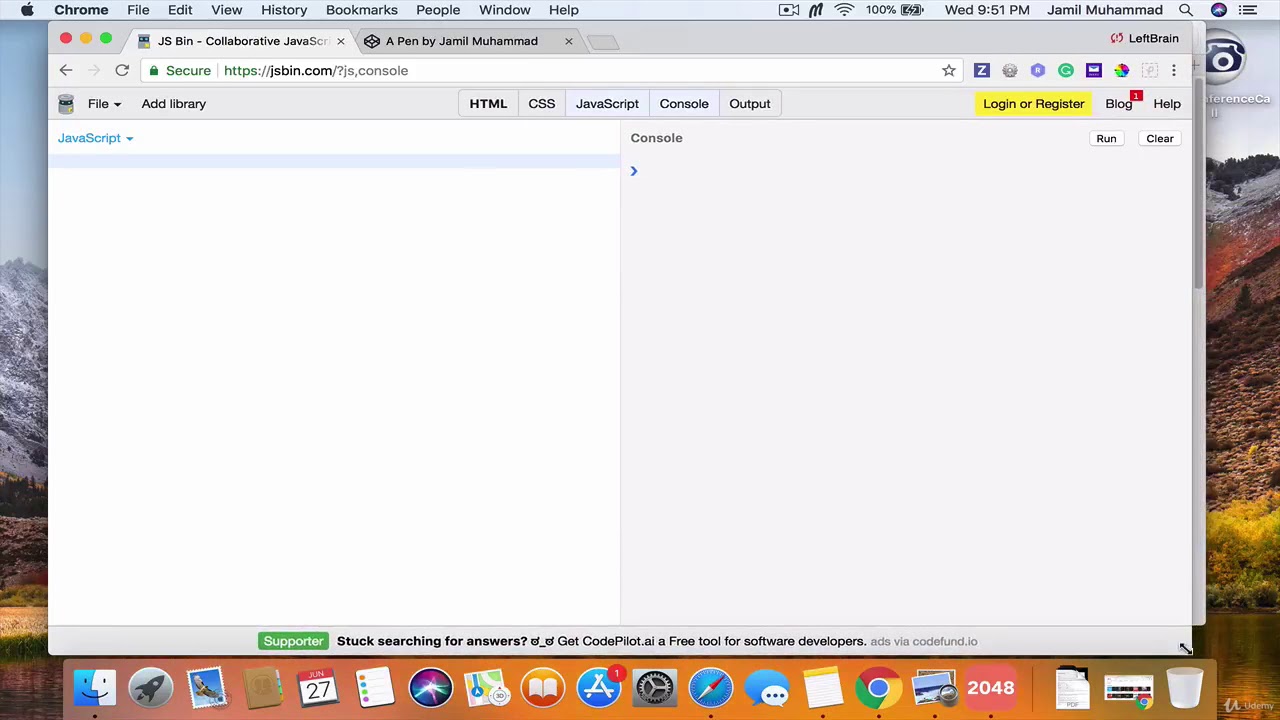Expand the JavaScript language dropdown
Image resolution: width=1280 pixels, height=720 pixels.
(x=95, y=138)
